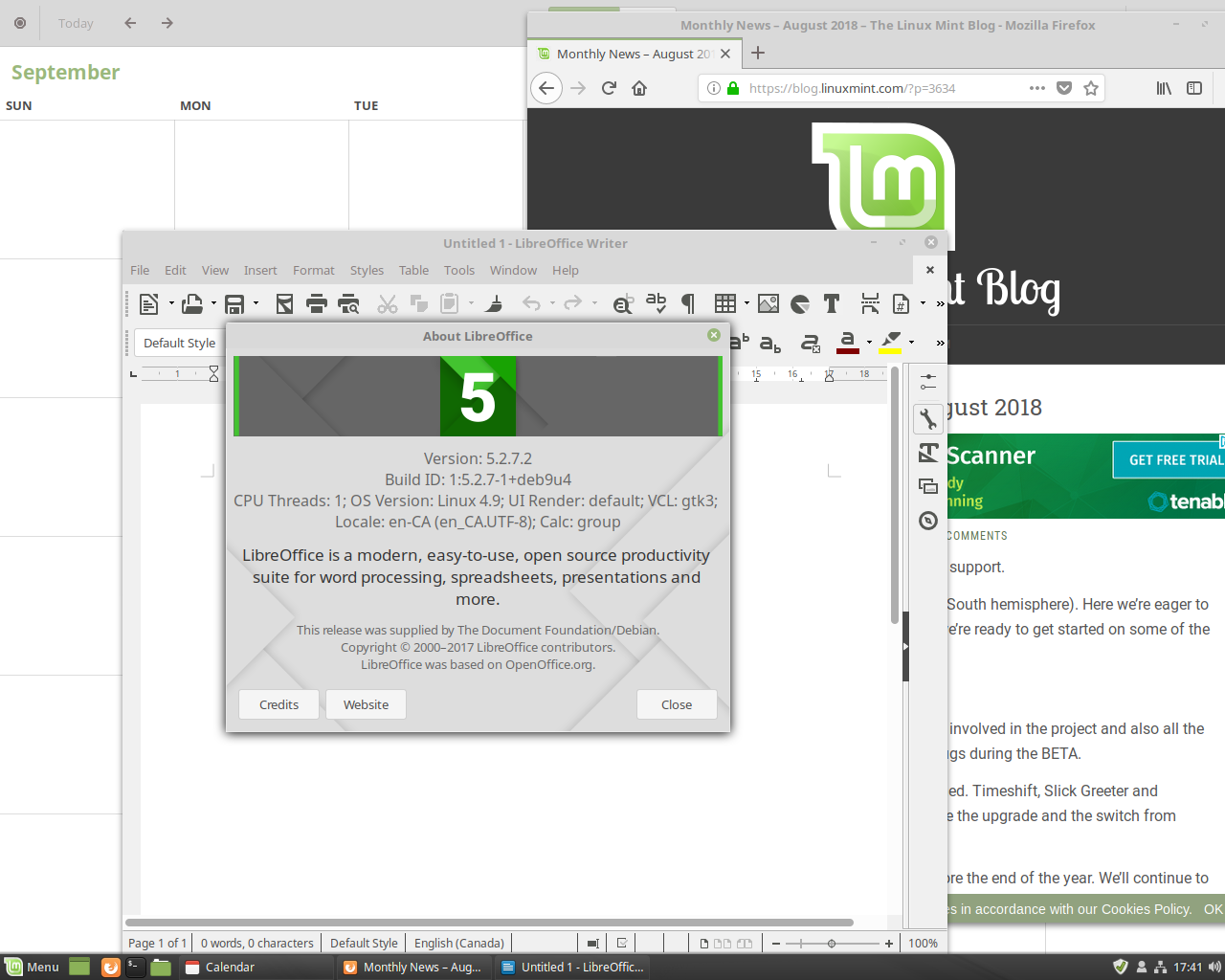Screen dimensions: 1225x980
Task: Click GET FREE TRIAL button in Firefox ad
Action: (1169, 459)
